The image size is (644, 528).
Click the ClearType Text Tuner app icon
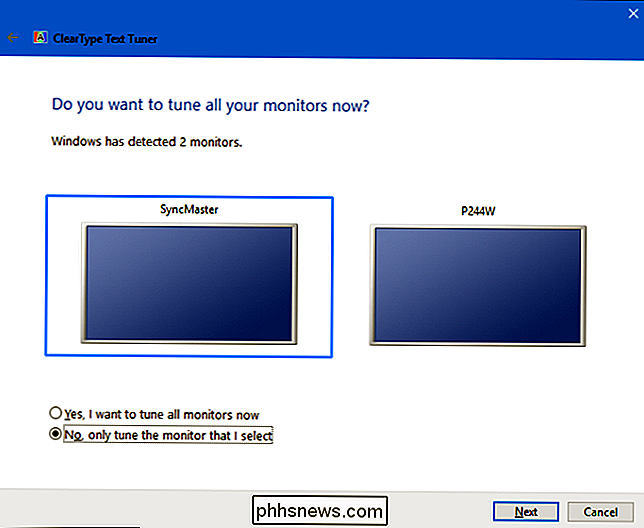pyautogui.click(x=40, y=37)
